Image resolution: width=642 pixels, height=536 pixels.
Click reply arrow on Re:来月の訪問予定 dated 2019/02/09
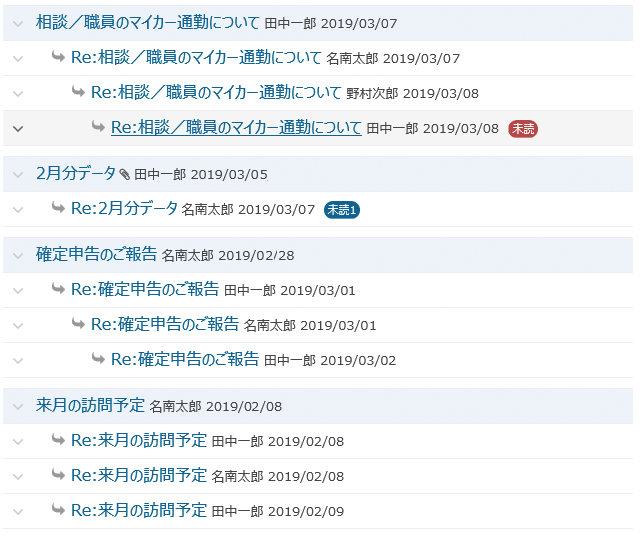(58, 509)
